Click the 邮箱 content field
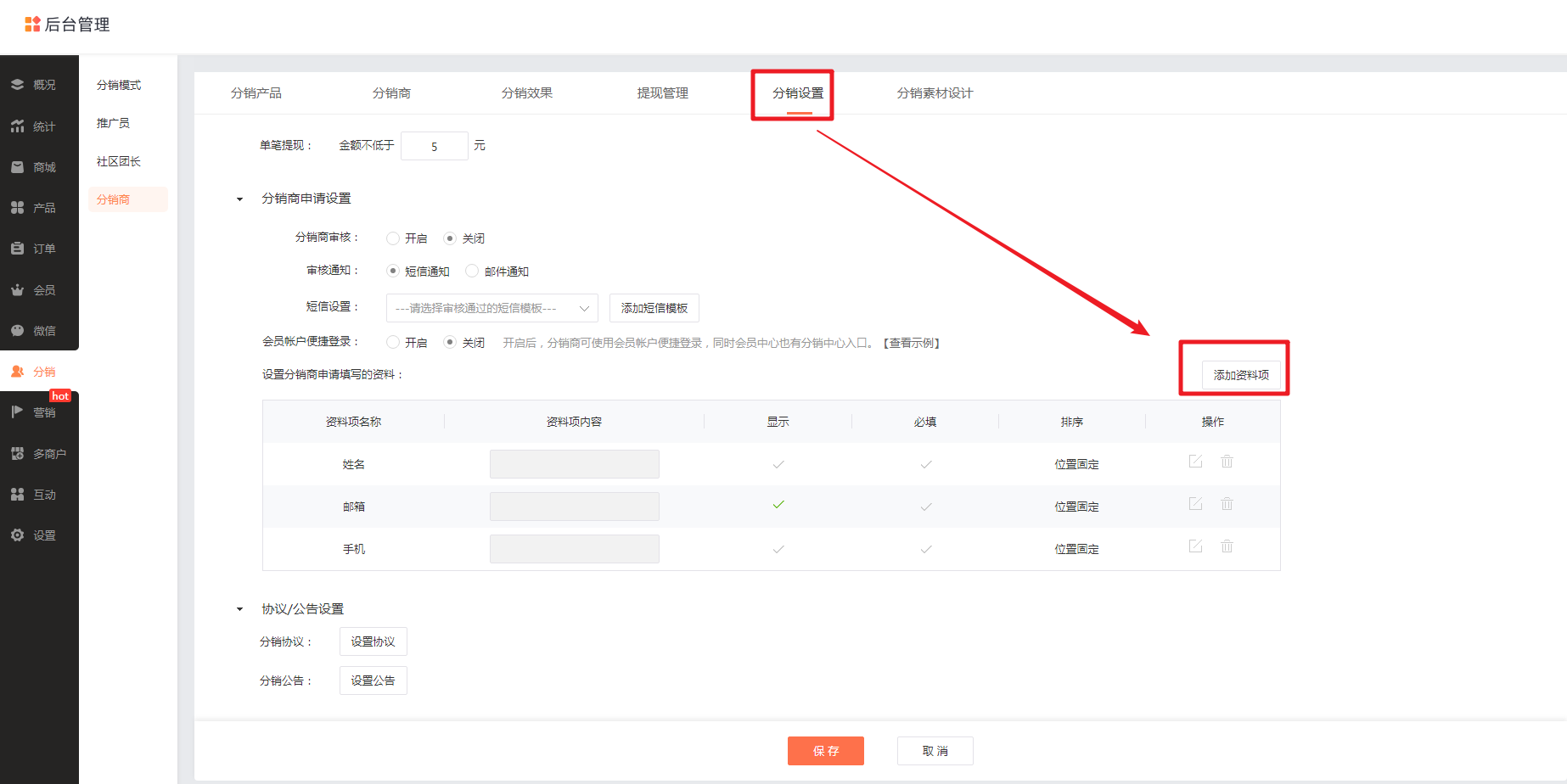This screenshot has height=784, width=1567. pos(575,507)
